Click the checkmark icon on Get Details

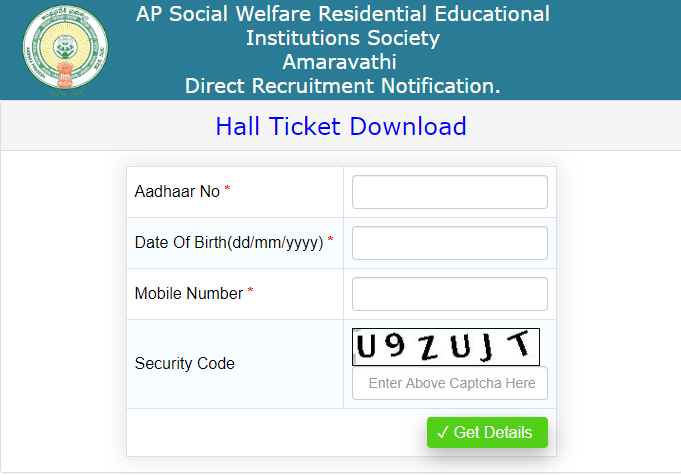(442, 432)
